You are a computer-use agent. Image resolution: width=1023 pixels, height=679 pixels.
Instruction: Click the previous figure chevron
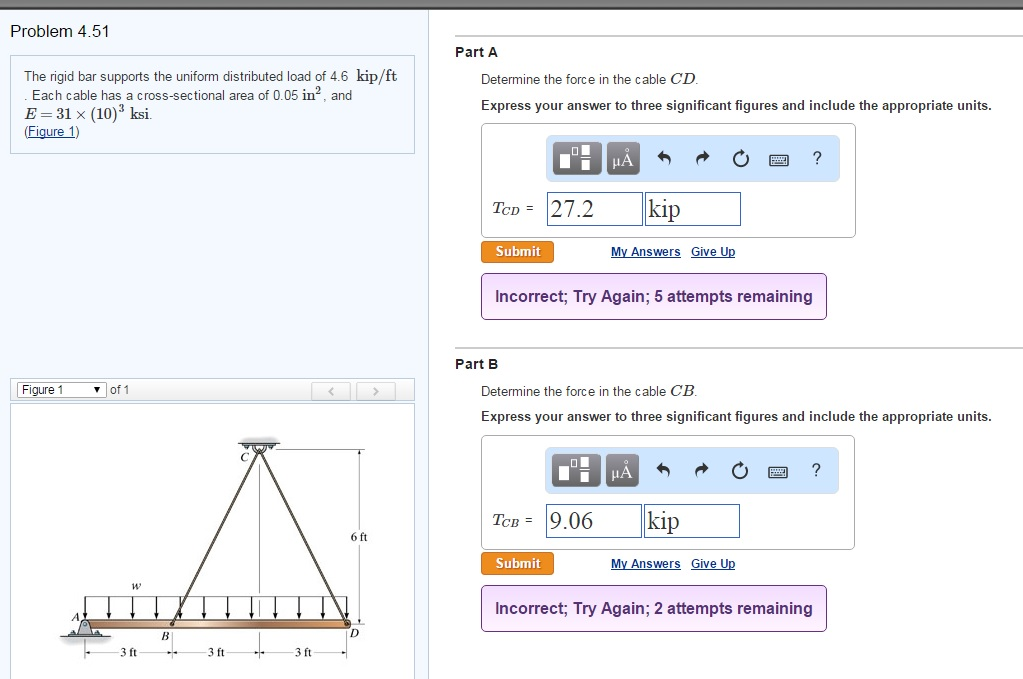point(331,389)
